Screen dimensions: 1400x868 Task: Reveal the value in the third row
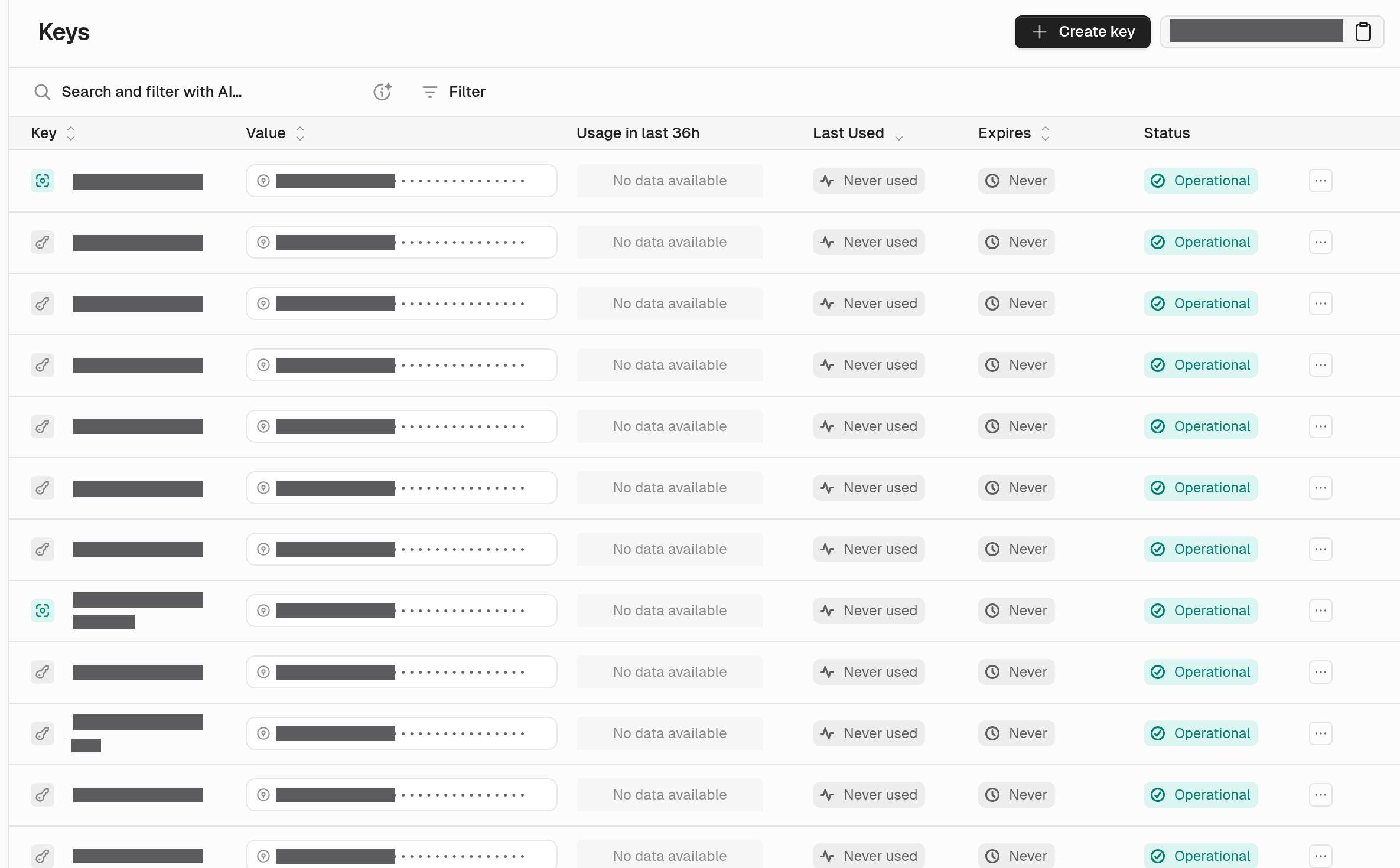pos(263,304)
